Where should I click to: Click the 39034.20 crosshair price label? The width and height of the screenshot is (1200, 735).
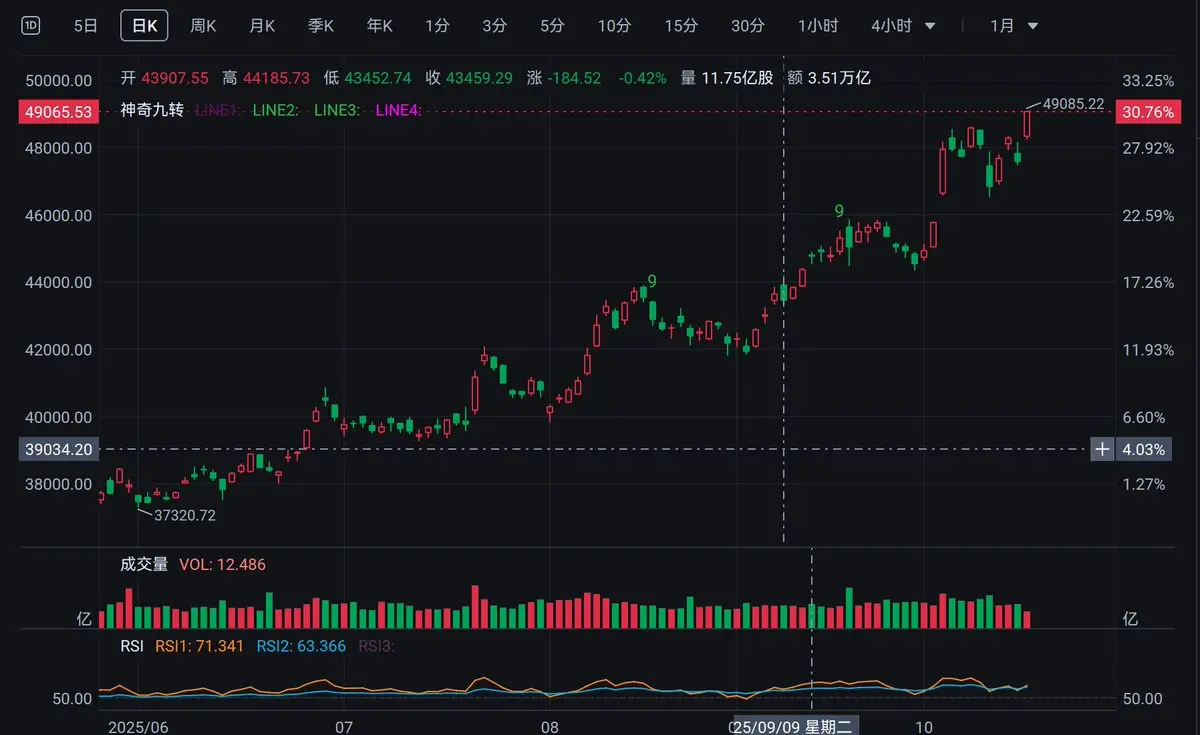[61, 450]
